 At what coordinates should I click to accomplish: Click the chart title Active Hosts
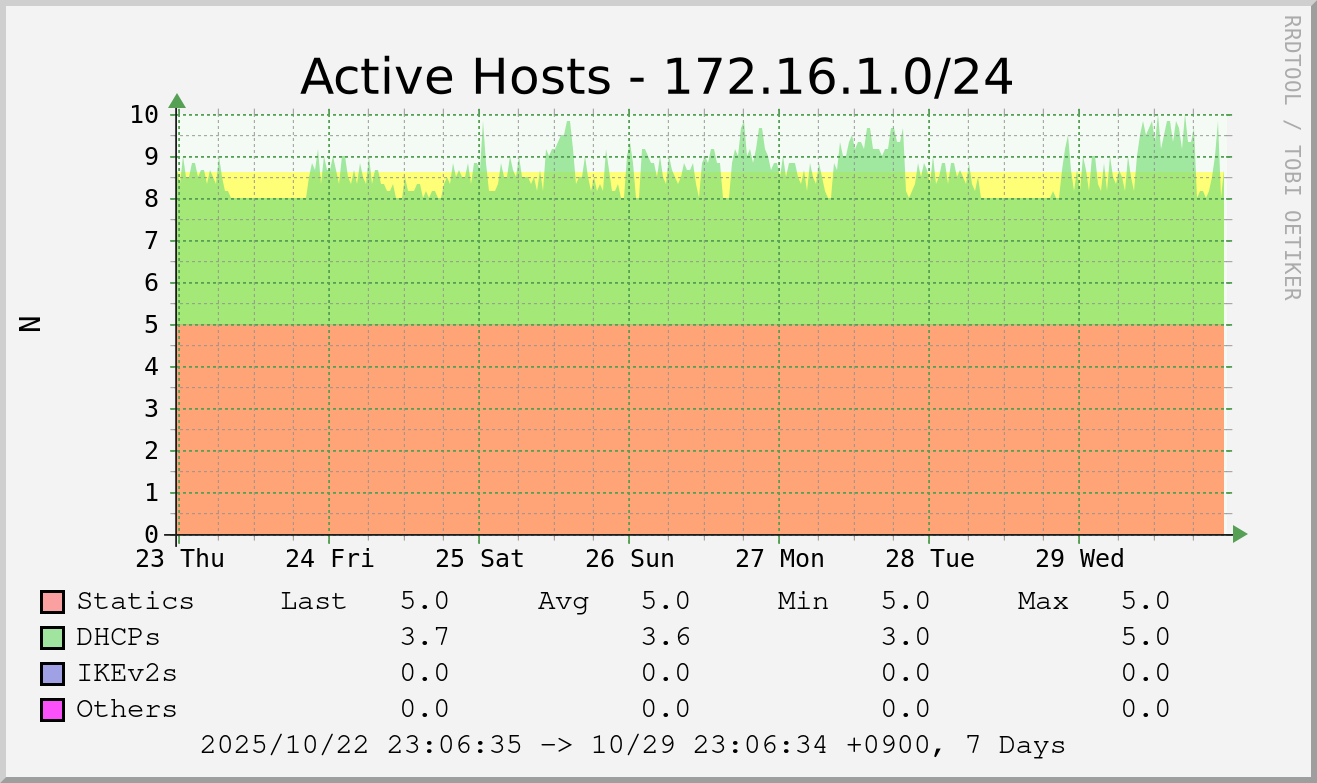tap(656, 77)
